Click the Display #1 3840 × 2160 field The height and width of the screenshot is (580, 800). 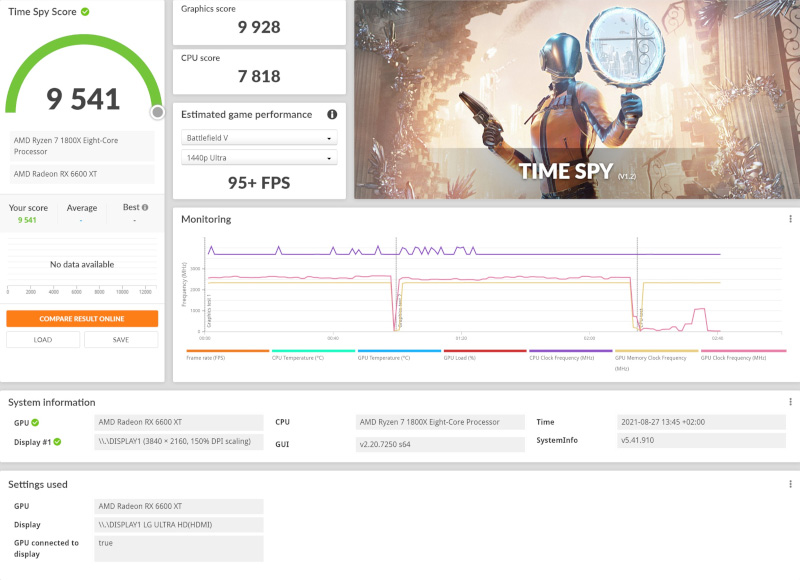(x=179, y=442)
